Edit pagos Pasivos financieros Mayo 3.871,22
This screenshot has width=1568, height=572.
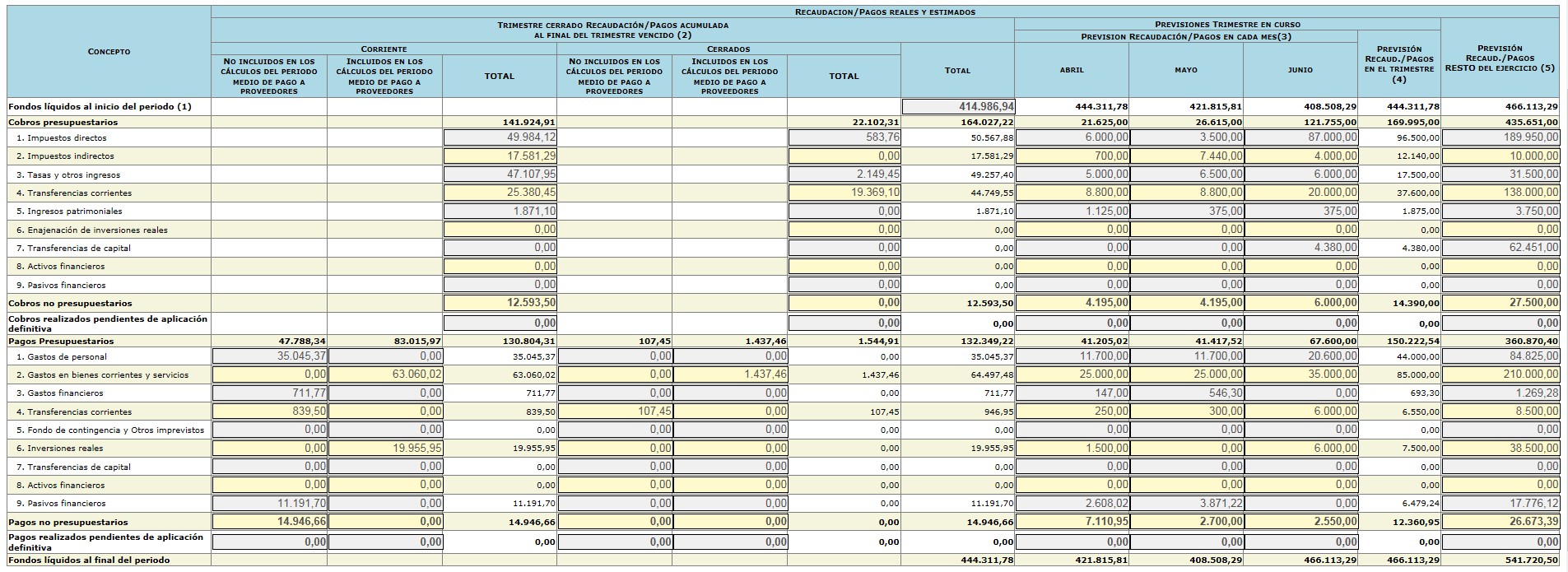tap(1187, 503)
